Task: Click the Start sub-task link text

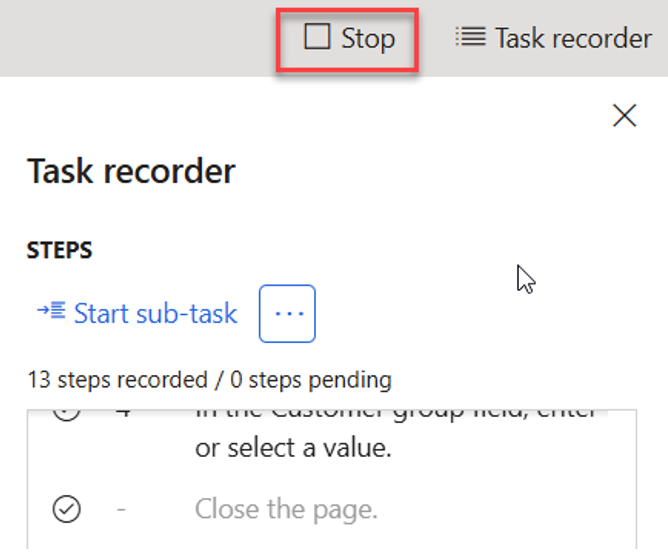Action: [x=155, y=314]
